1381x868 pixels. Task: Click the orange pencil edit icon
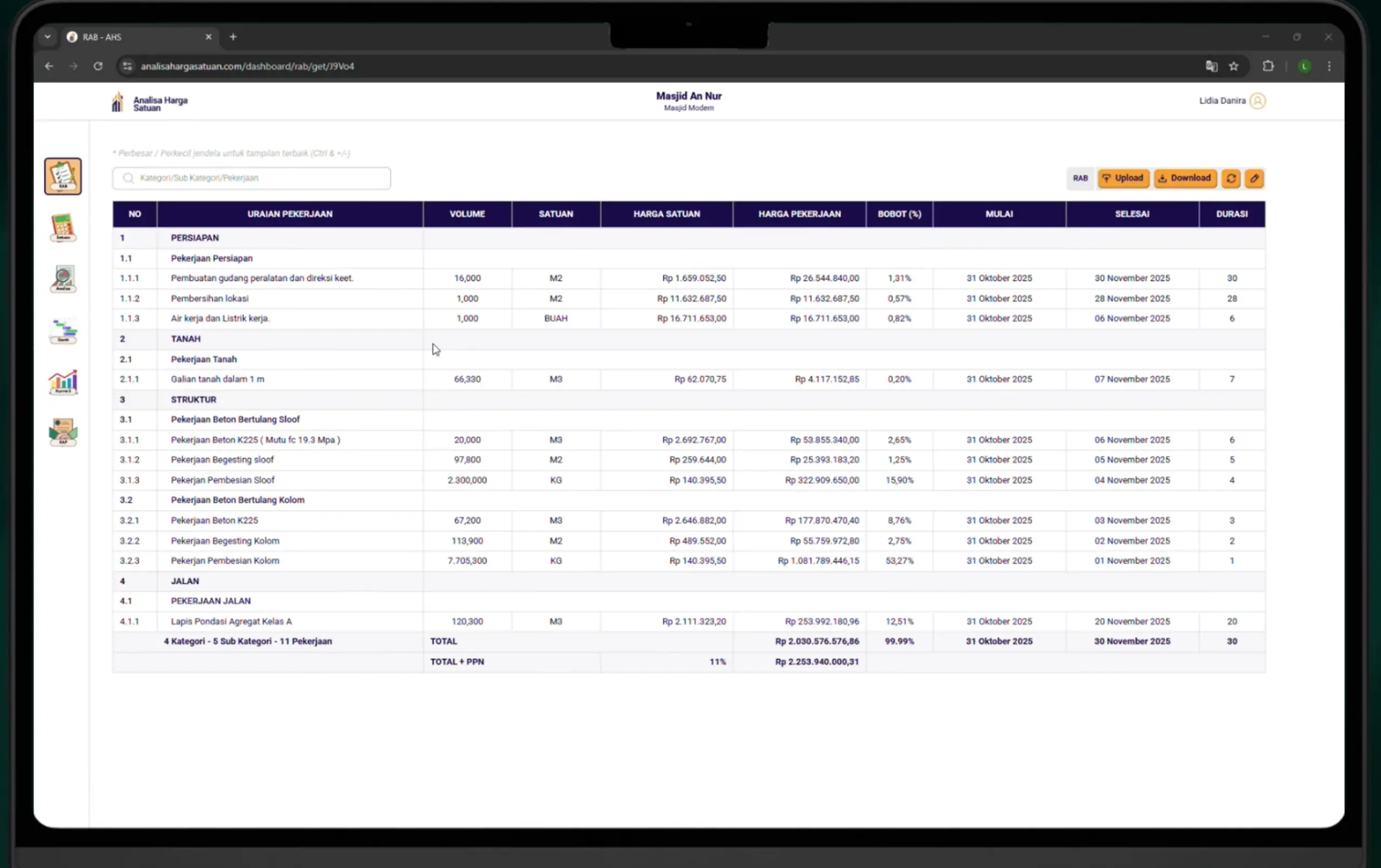click(x=1254, y=178)
